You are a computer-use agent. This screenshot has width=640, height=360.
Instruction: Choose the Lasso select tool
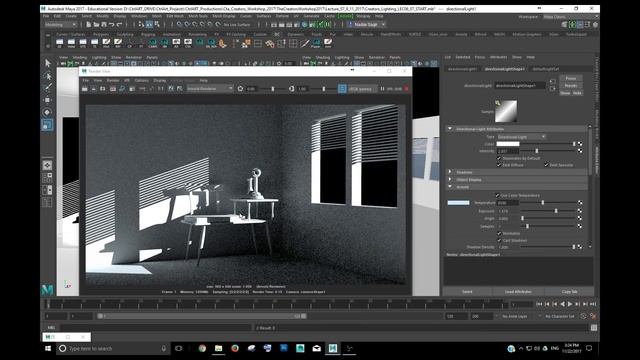48,76
